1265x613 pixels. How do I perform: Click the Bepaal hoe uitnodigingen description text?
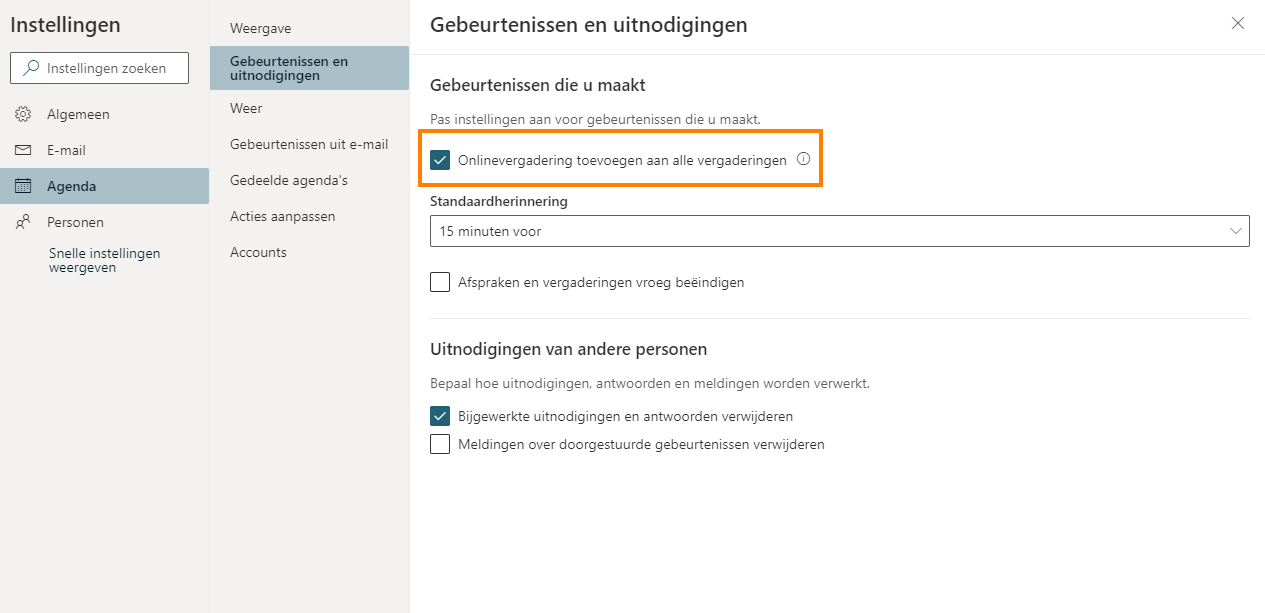click(650, 383)
